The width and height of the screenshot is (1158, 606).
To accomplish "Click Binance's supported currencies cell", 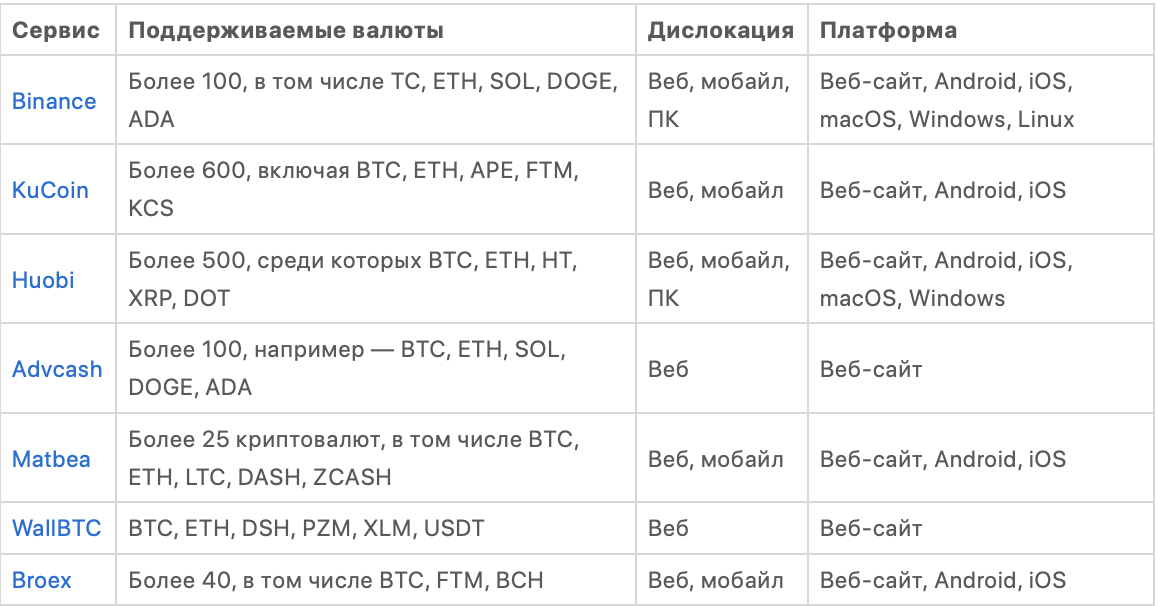I will point(375,101).
